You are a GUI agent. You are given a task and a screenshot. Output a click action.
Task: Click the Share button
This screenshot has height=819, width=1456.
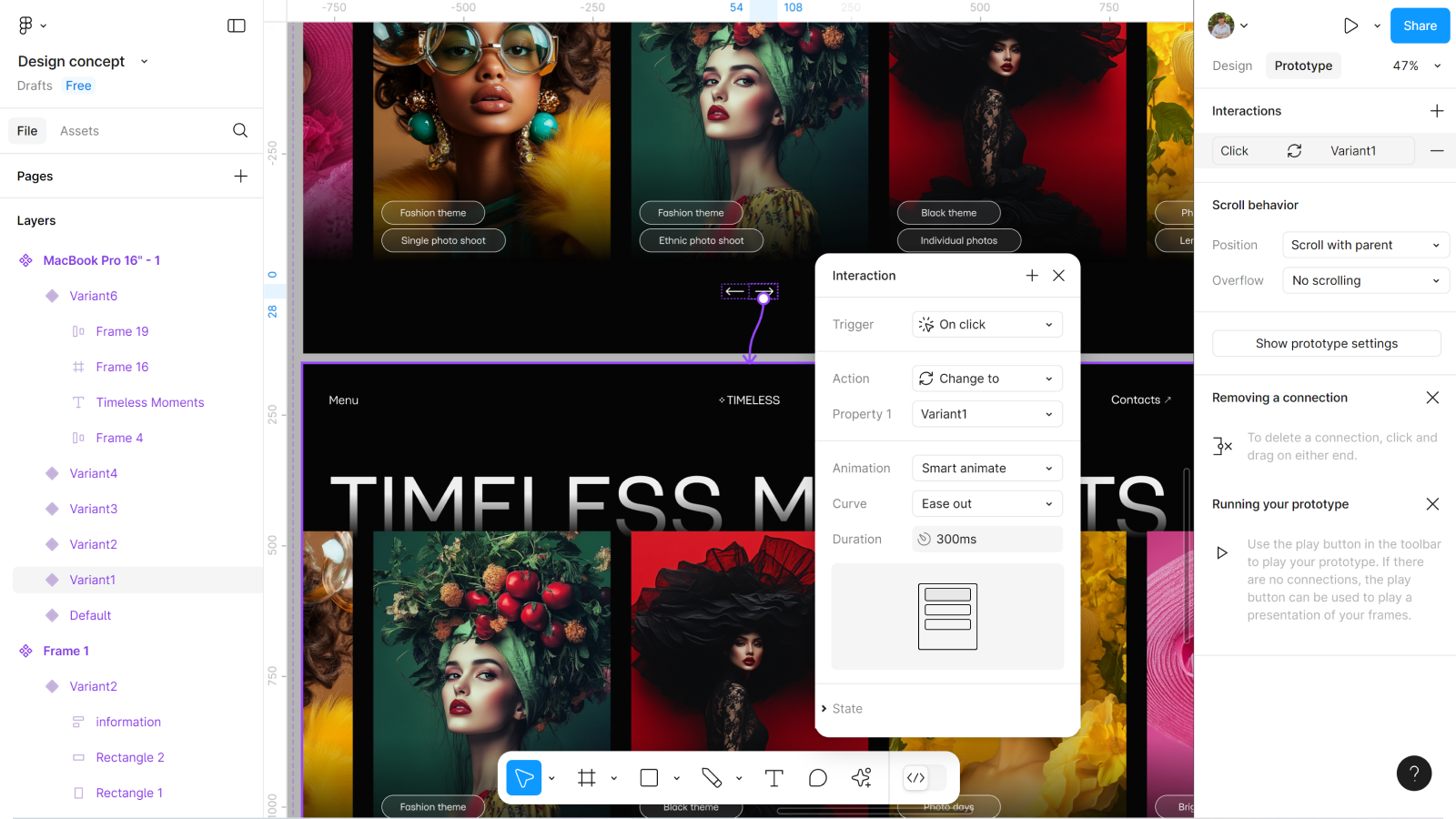(1420, 25)
